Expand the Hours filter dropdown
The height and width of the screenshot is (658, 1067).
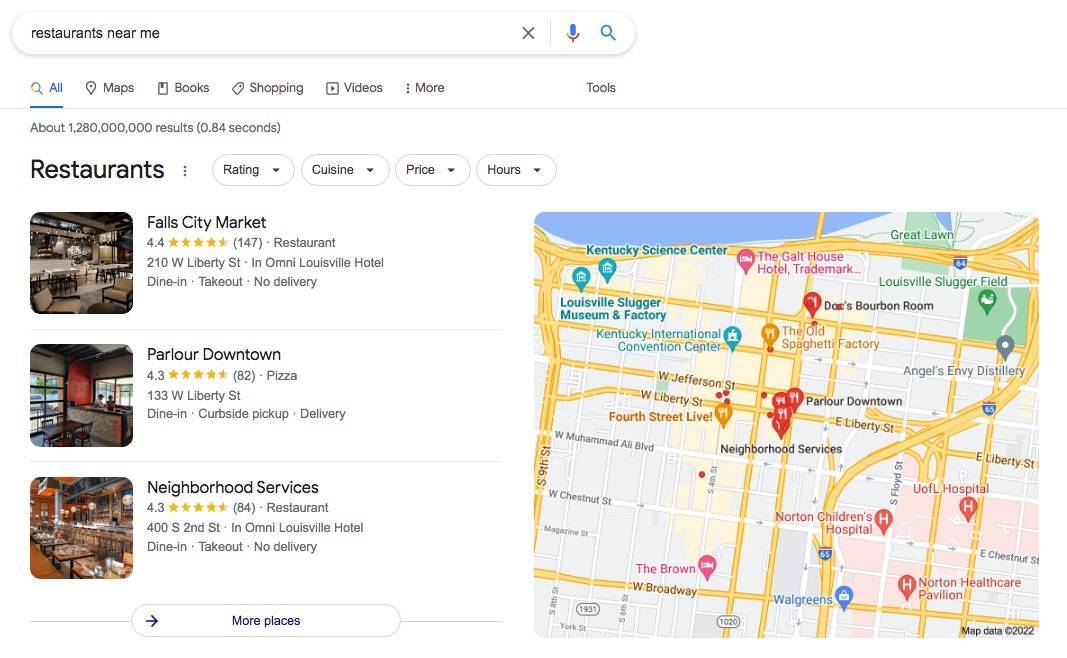pyautogui.click(x=516, y=170)
